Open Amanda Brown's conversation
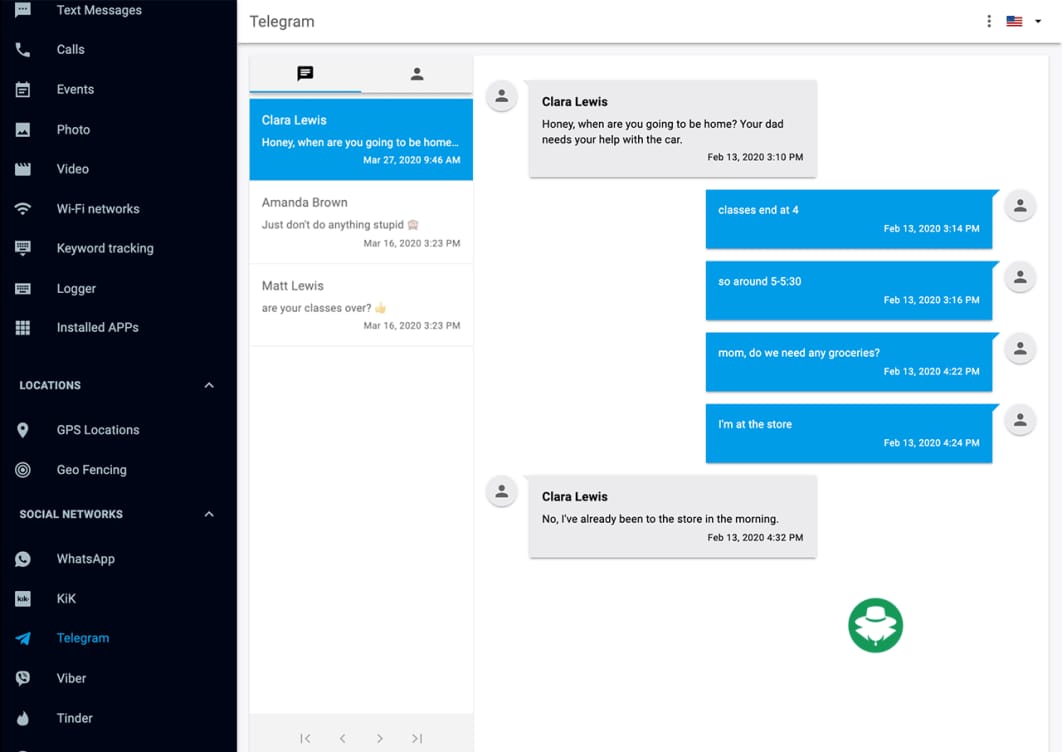1062x752 pixels. [x=360, y=220]
